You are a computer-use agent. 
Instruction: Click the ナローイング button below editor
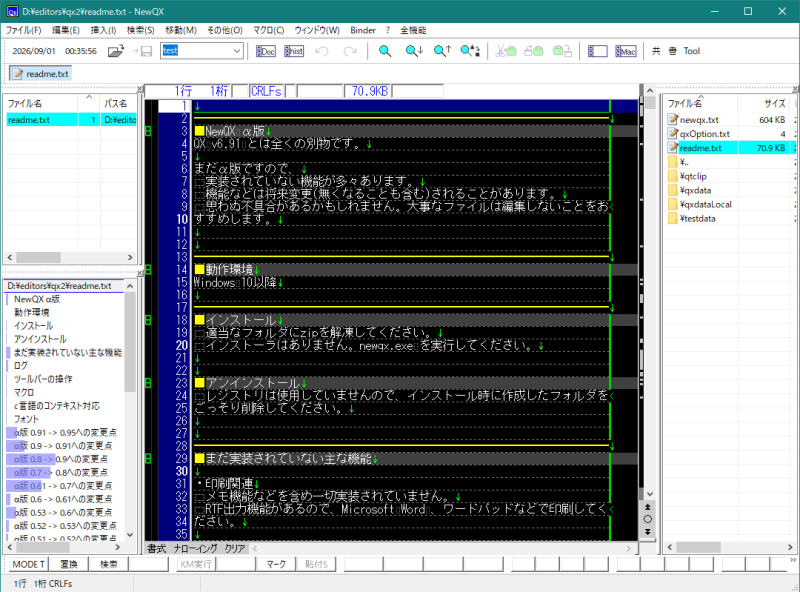(x=195, y=548)
